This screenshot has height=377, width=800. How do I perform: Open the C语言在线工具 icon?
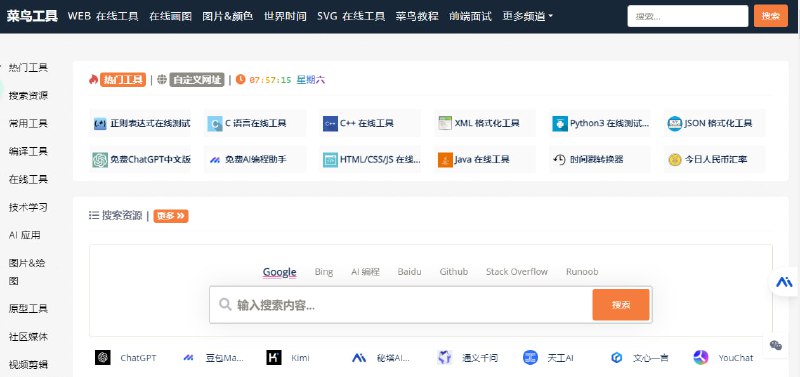click(215, 123)
